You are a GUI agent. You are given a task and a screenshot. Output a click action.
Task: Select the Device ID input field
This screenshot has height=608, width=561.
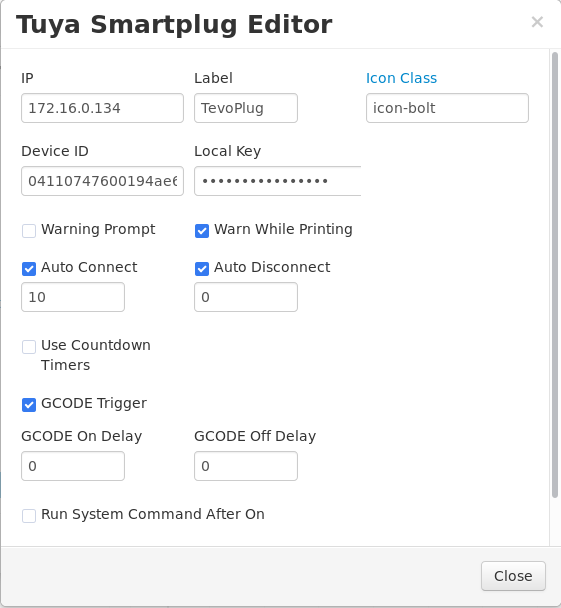(102, 181)
